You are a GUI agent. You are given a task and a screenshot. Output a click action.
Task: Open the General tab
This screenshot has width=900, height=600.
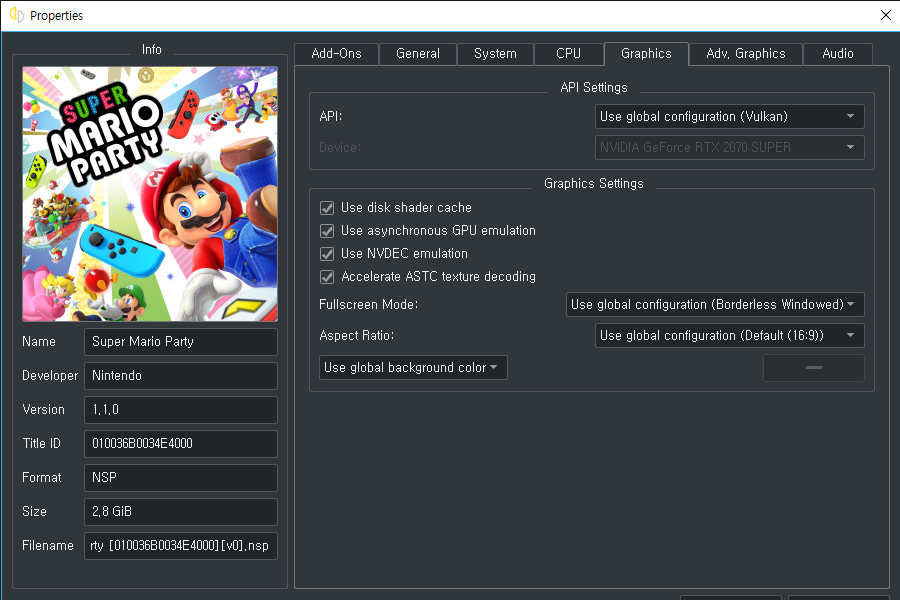(418, 54)
